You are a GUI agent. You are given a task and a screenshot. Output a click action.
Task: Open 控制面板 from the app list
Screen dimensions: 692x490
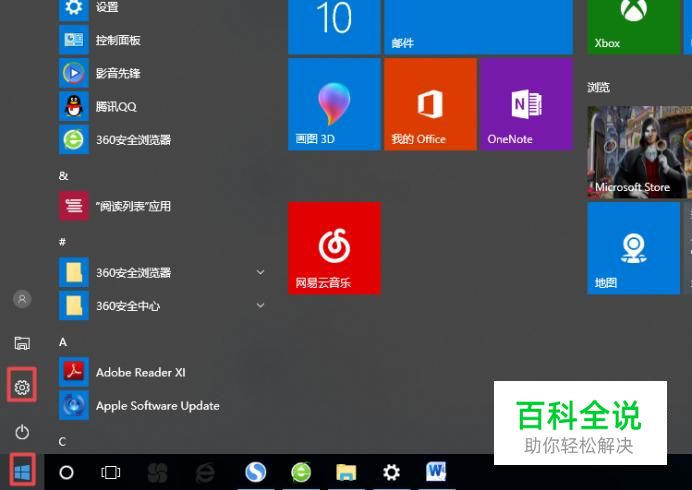(163, 40)
